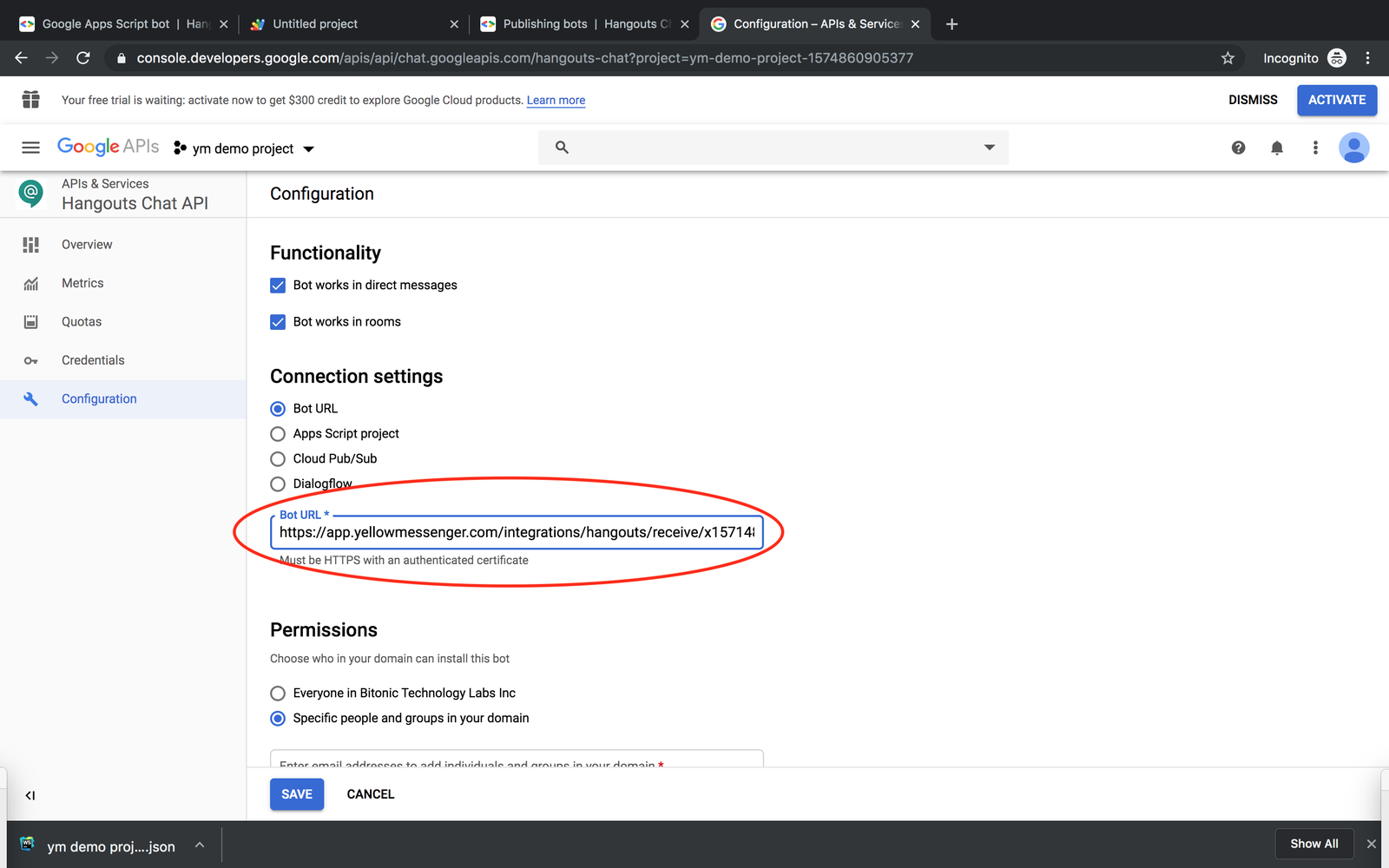Expand the search bar dropdown arrow
Viewport: 1389px width, 868px height.
click(989, 148)
